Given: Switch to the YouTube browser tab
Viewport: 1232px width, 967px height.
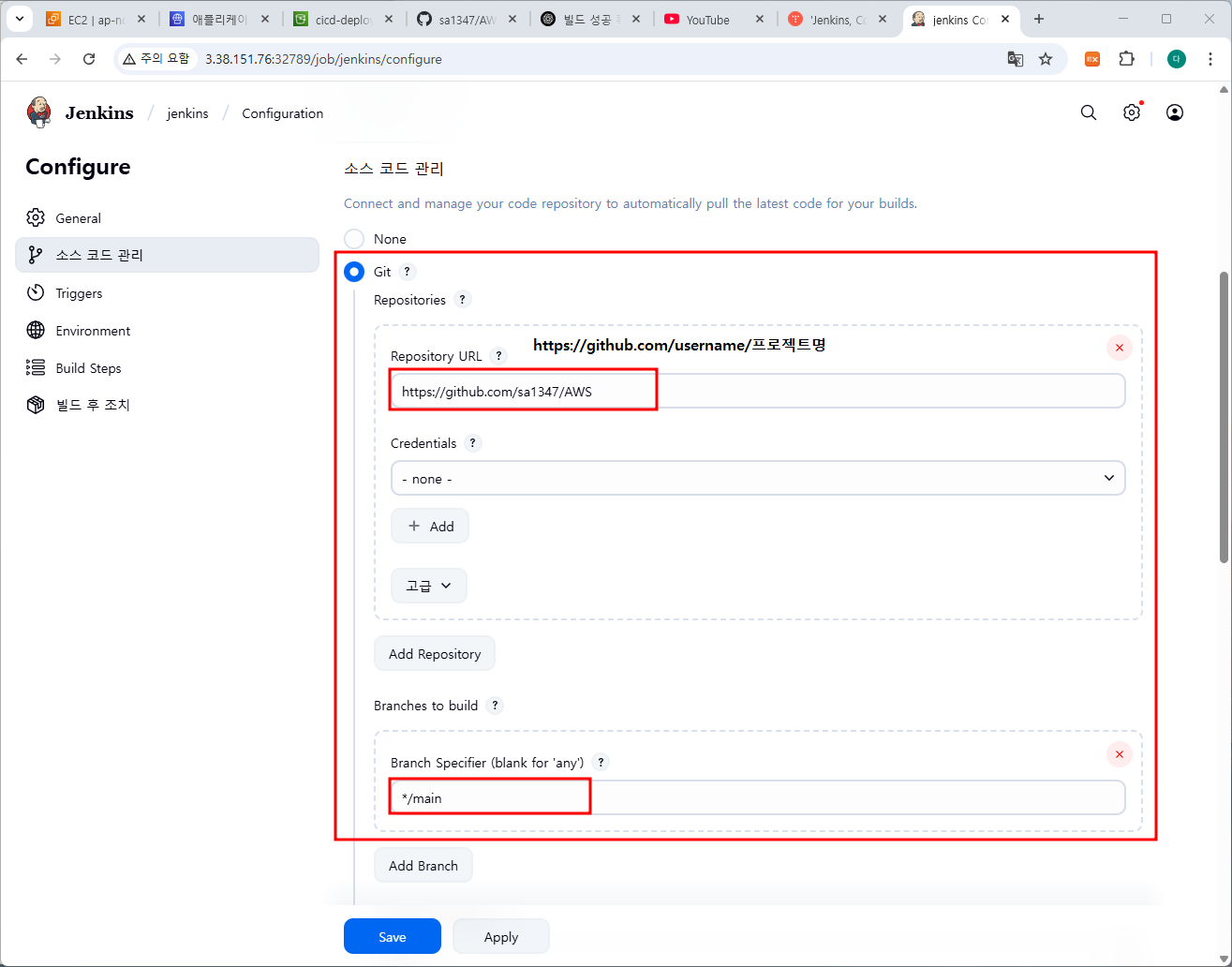Looking at the screenshot, I should click(x=705, y=19).
